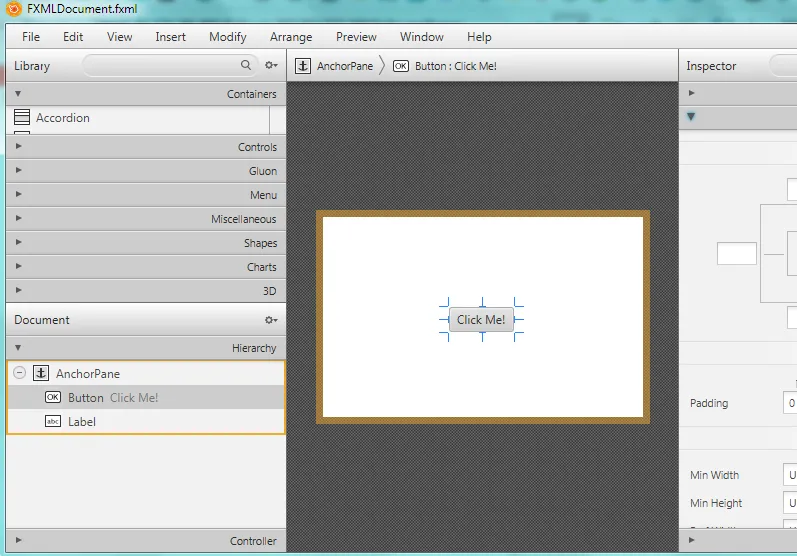Open the Modify menu

coord(227,37)
